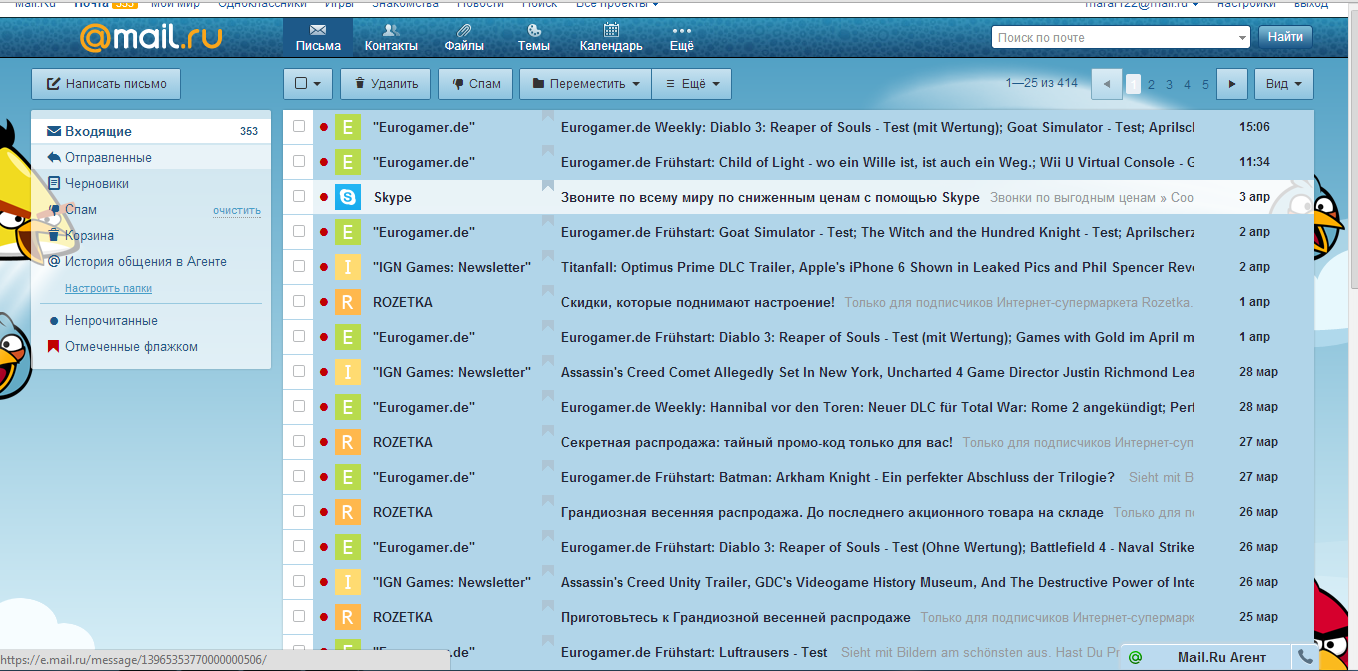Open the Письма mail tab
The width and height of the screenshot is (1358, 671).
tap(318, 38)
